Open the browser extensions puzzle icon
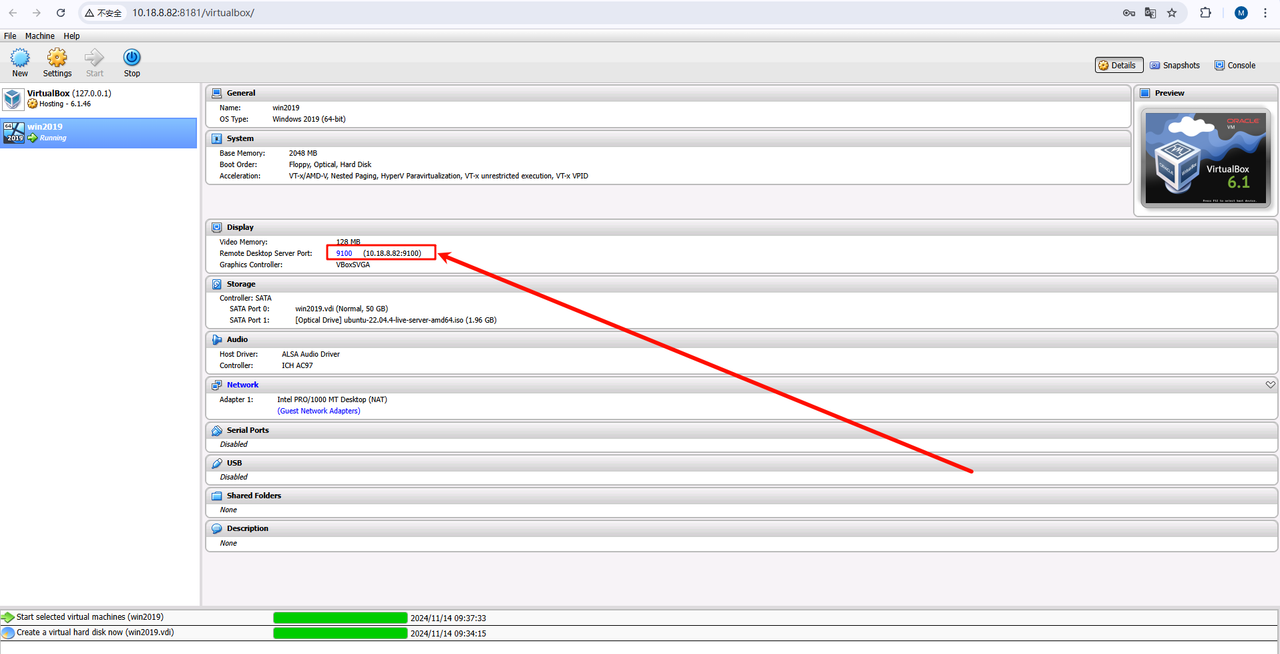 pyautogui.click(x=1205, y=13)
